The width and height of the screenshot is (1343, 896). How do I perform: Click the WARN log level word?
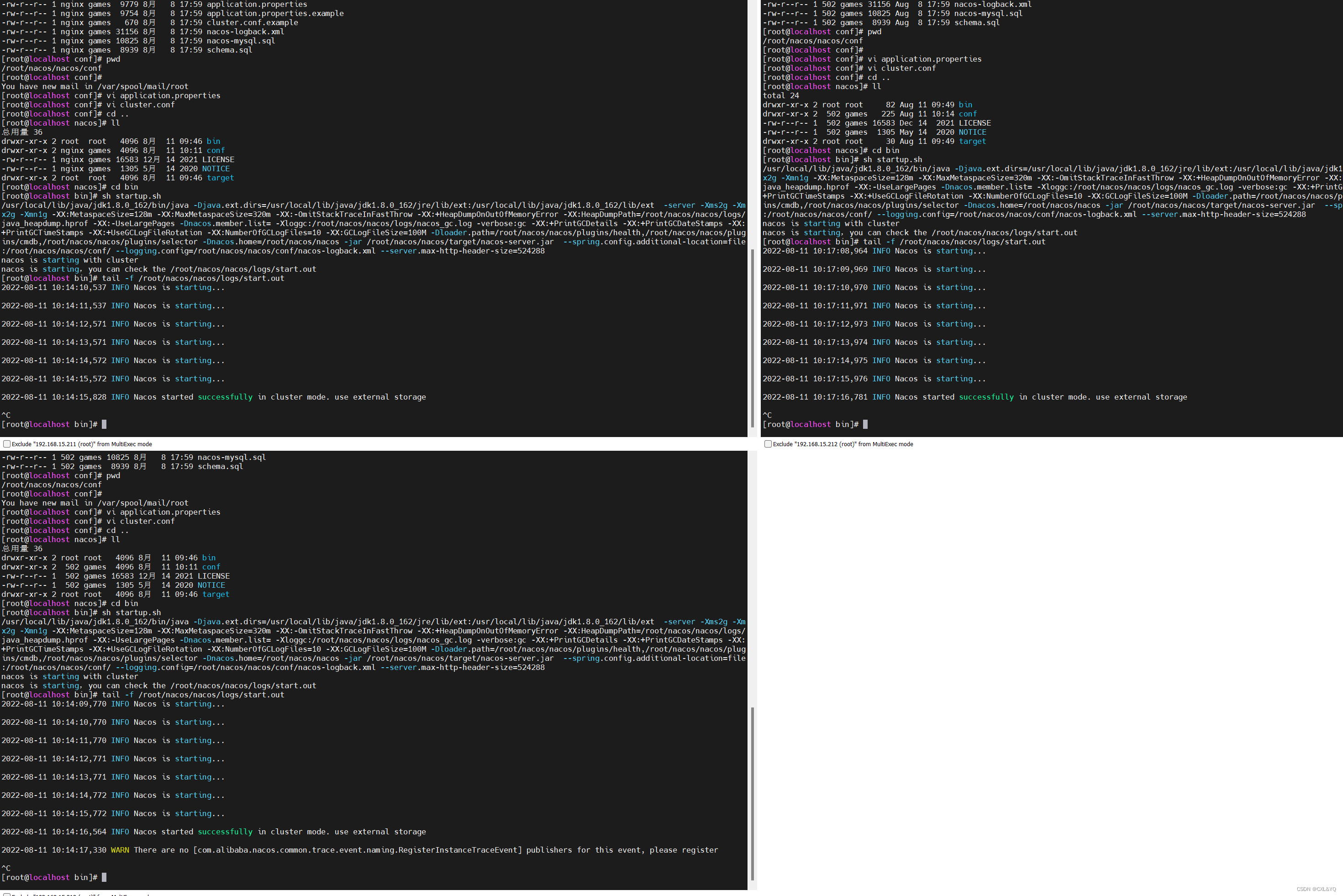pos(120,850)
